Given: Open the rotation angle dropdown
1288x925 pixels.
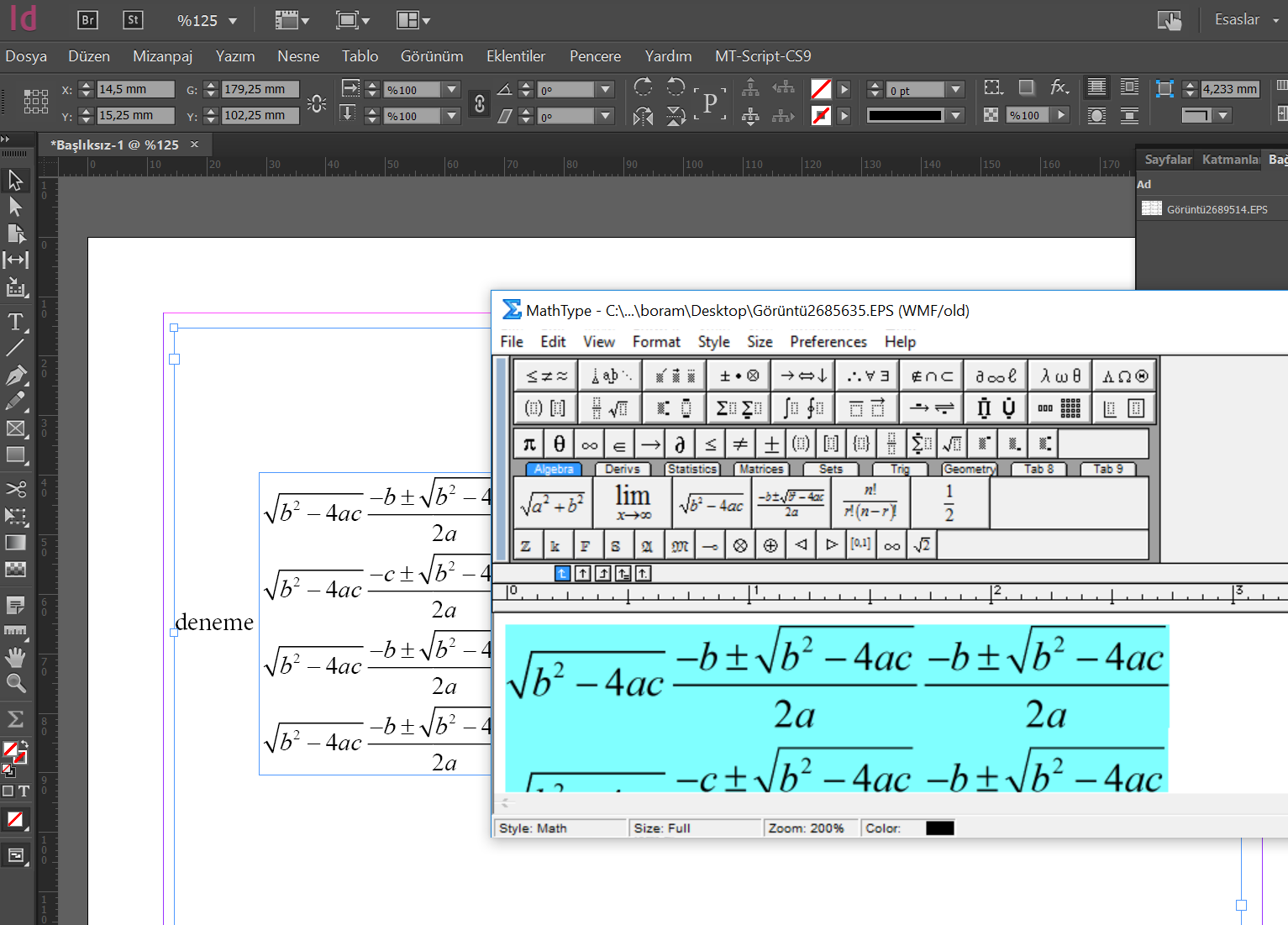Looking at the screenshot, I should (x=606, y=90).
